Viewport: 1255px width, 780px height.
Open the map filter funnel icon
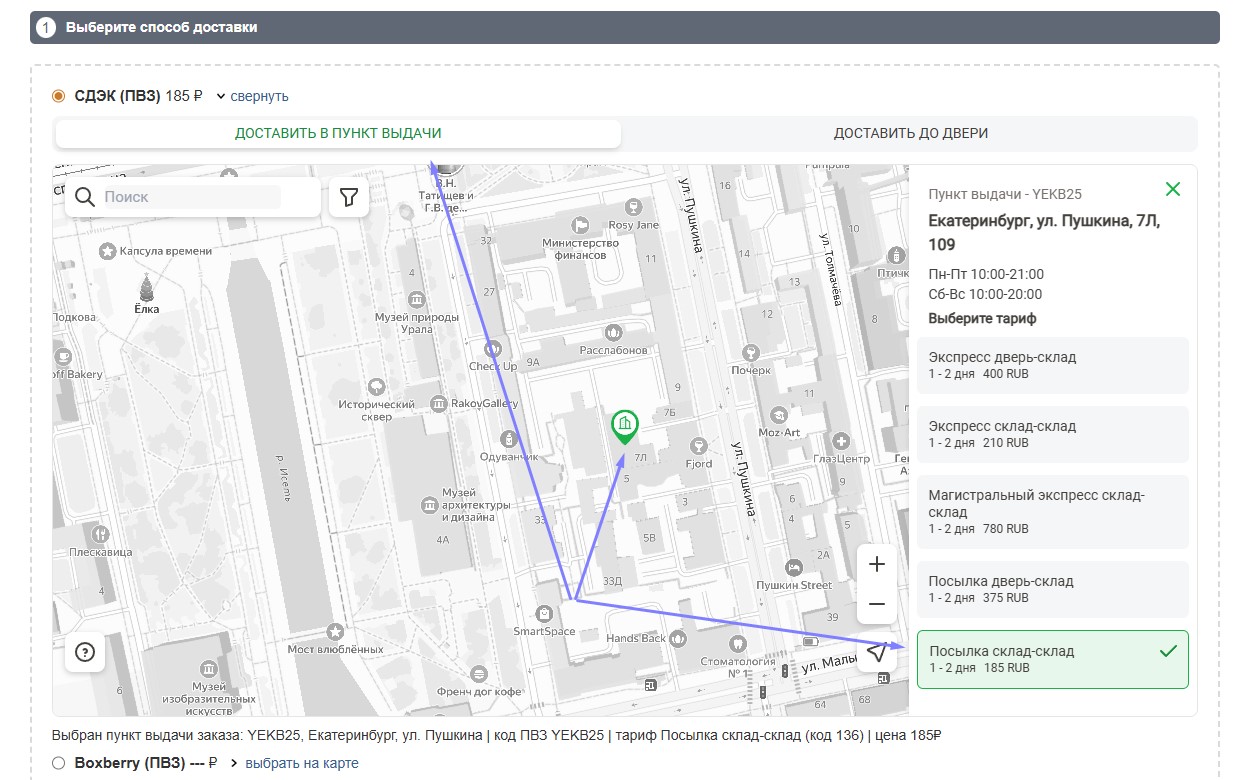pos(348,197)
